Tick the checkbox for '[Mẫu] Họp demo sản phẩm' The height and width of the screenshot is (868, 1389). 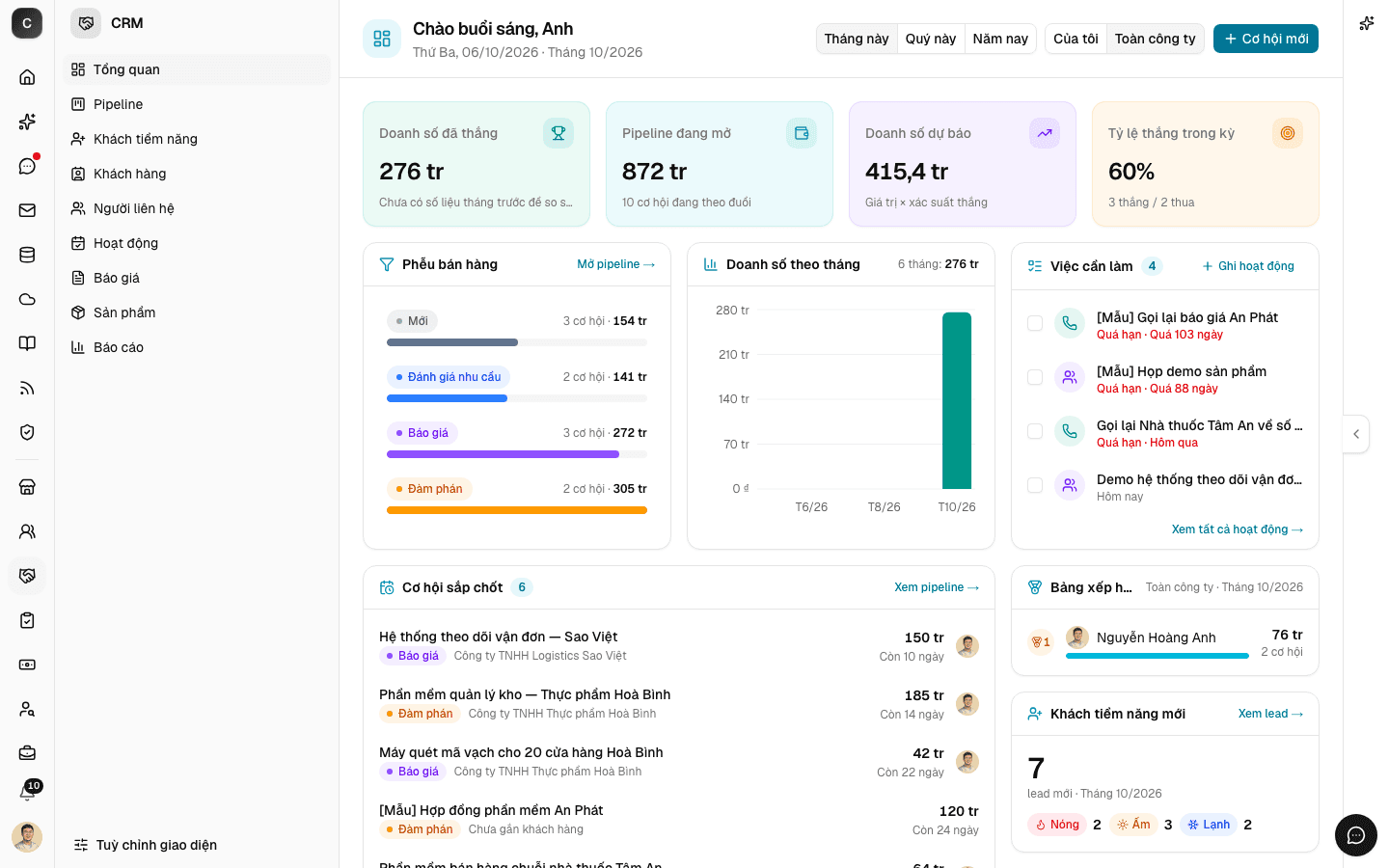1035,377
